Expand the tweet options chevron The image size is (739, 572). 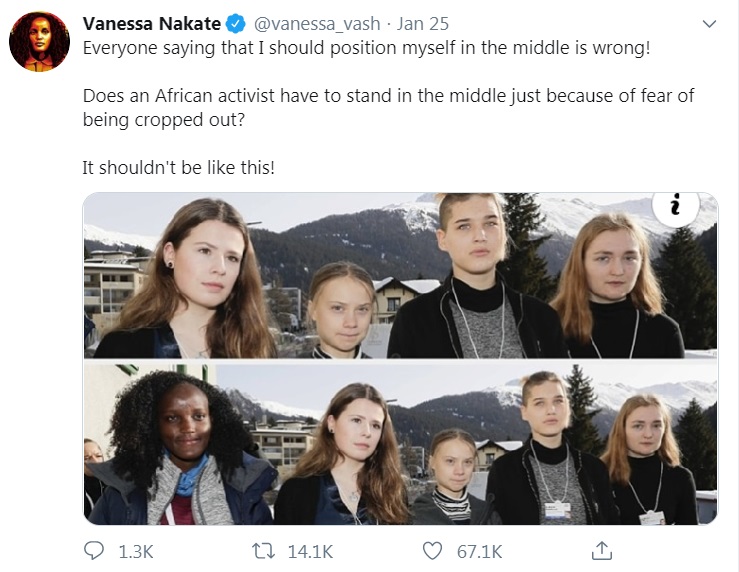tap(709, 23)
